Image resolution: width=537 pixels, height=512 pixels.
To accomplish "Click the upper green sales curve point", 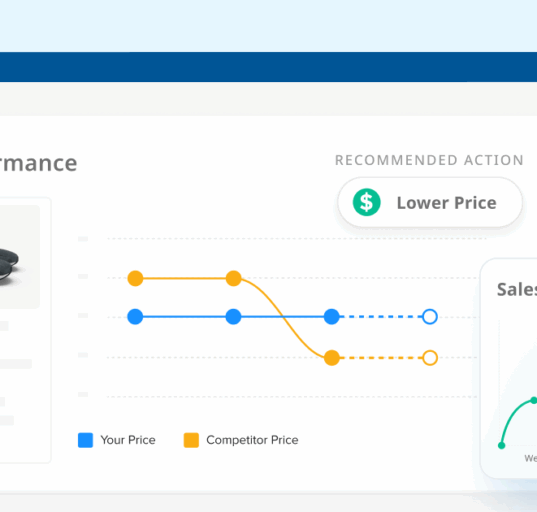I will click(534, 400).
